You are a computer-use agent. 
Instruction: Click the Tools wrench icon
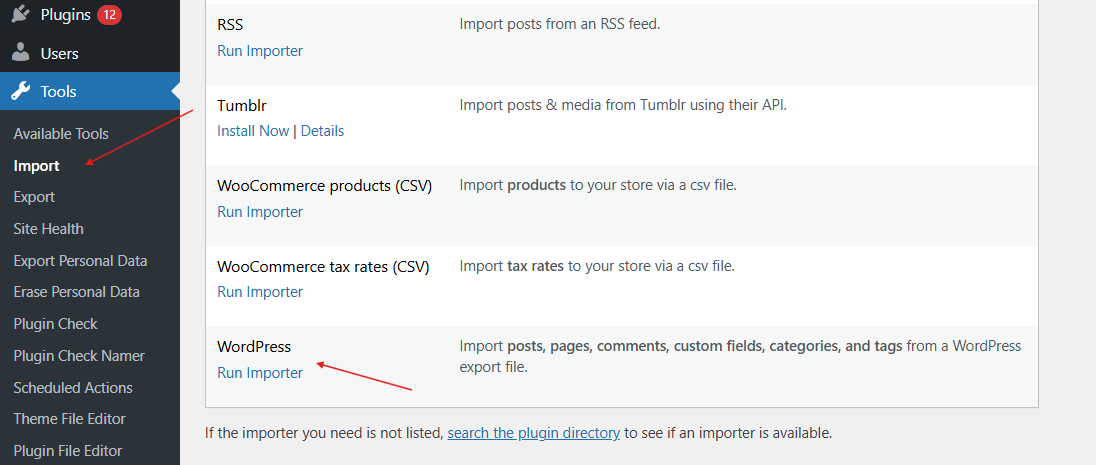click(21, 91)
